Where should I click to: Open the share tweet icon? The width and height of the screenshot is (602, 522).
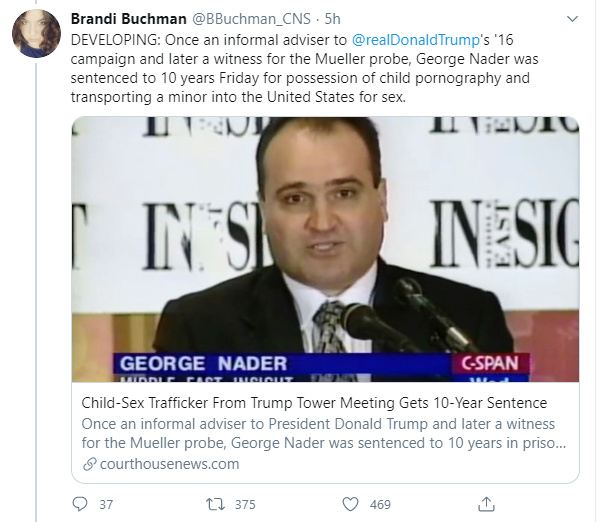[487, 504]
